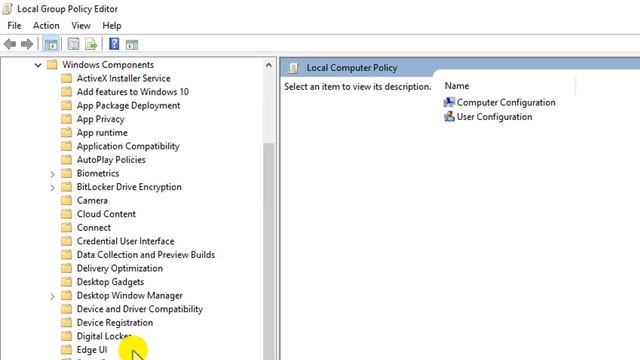The width and height of the screenshot is (640, 360).
Task: Select AutoPlay Policies
Action: [111, 160]
